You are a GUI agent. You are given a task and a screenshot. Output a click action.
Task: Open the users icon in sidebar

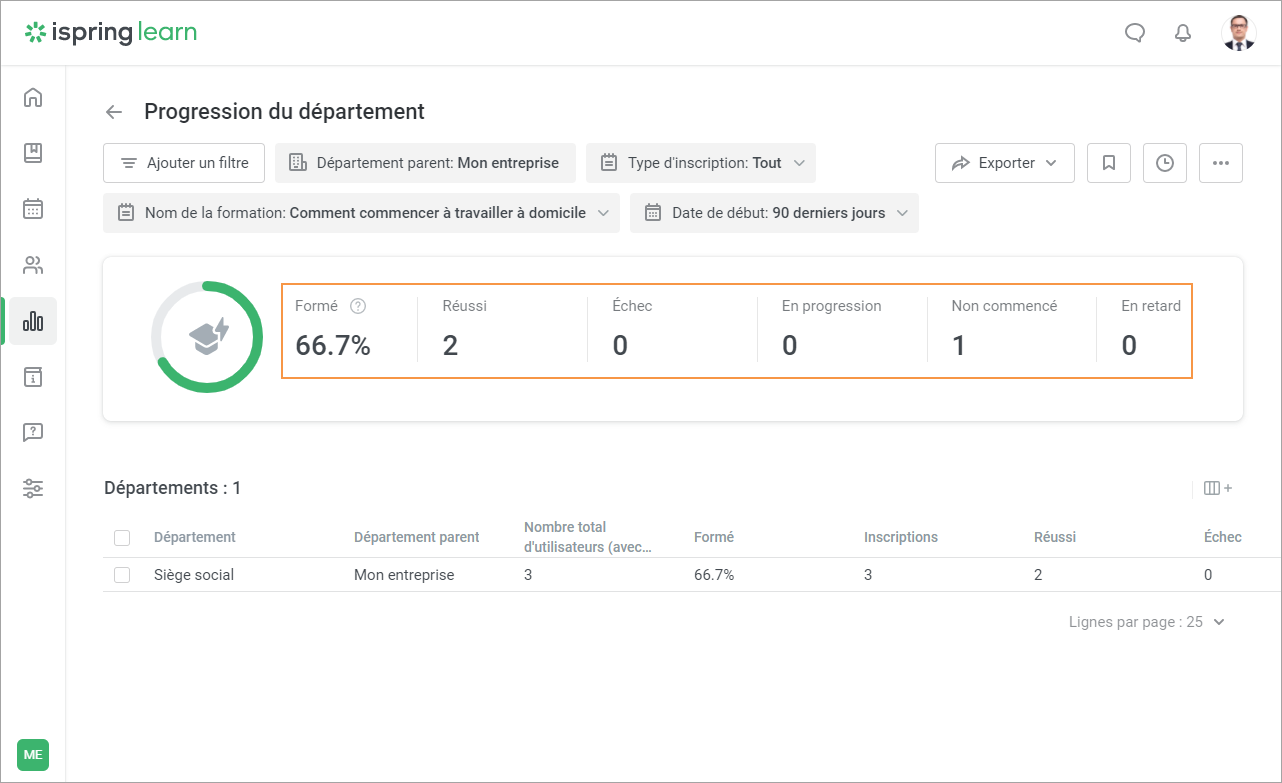(33, 265)
